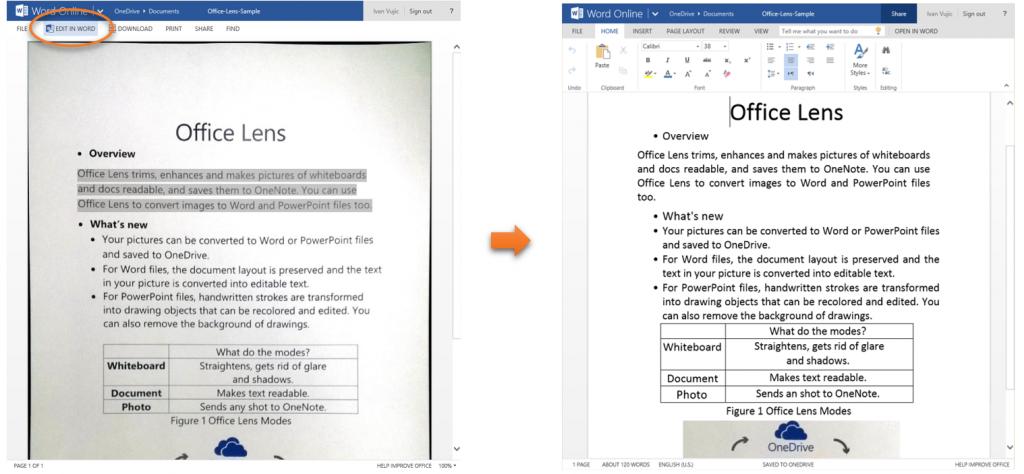Open the FILE tab in the right window

pos(577,31)
